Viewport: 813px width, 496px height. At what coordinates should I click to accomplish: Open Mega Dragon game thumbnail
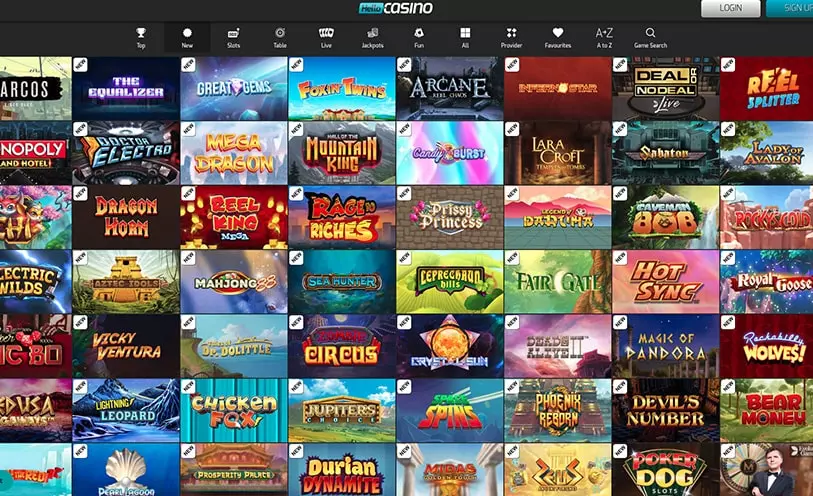(x=234, y=153)
